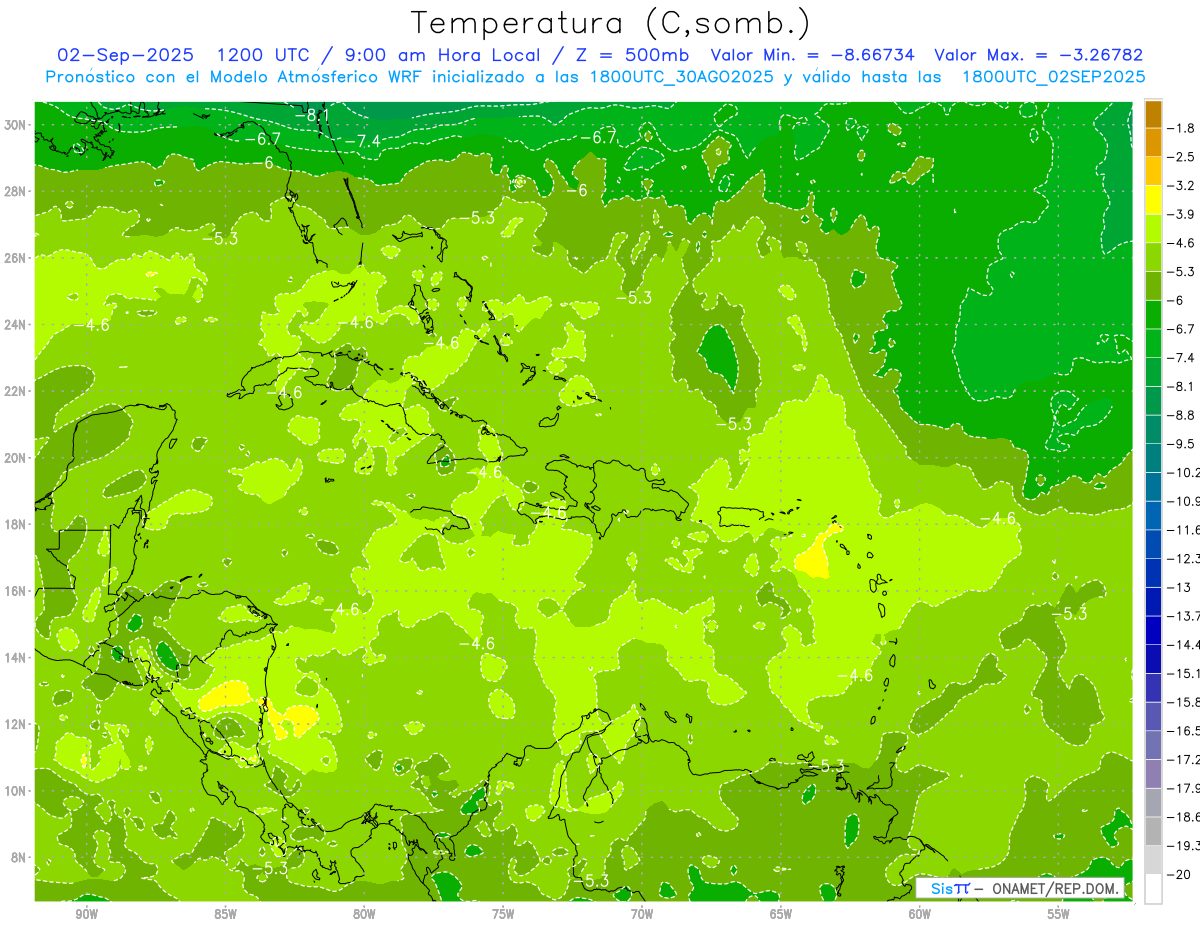Click the 22N latitude axis label

[x=17, y=391]
